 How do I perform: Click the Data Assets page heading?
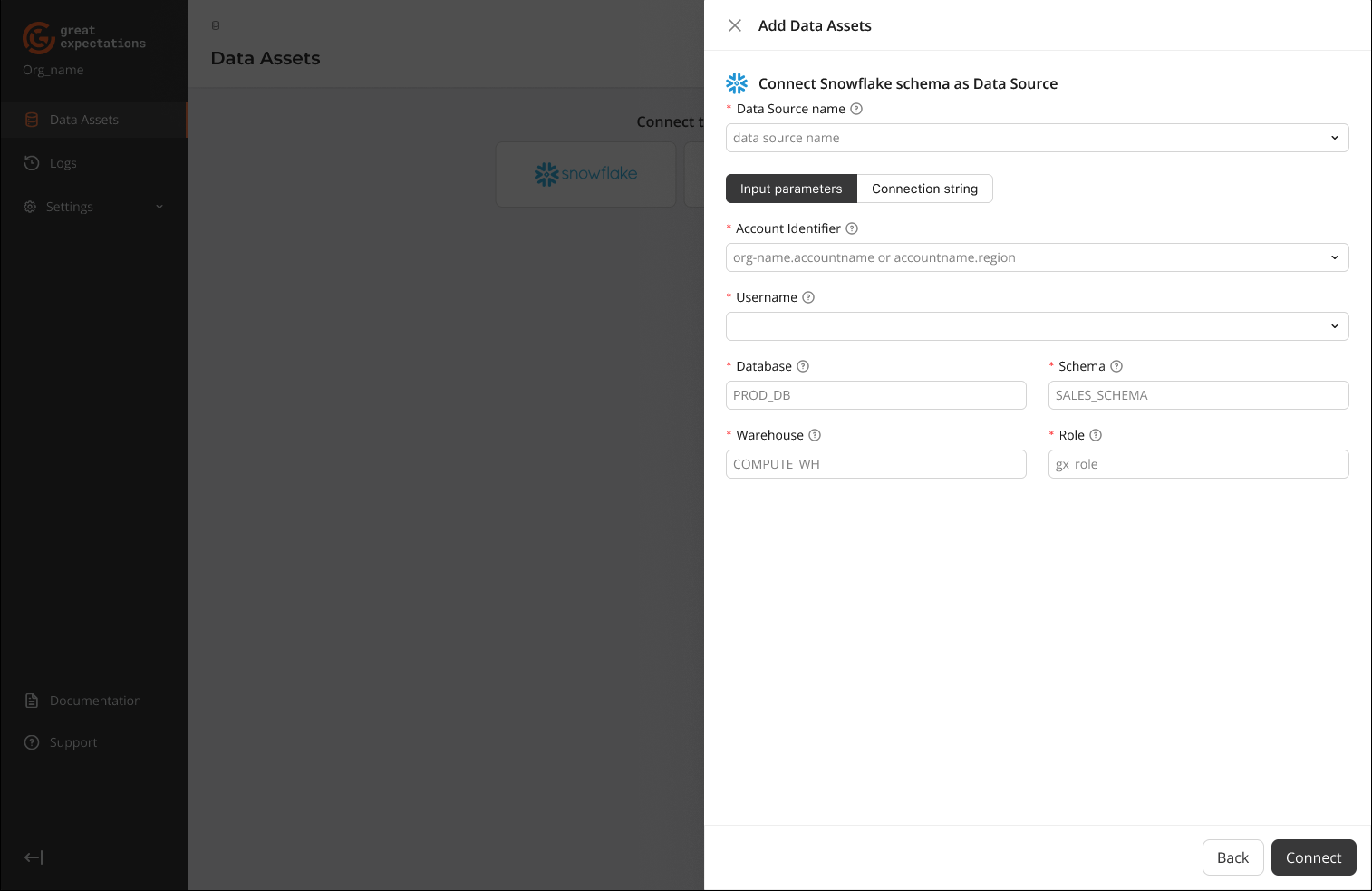click(x=266, y=58)
